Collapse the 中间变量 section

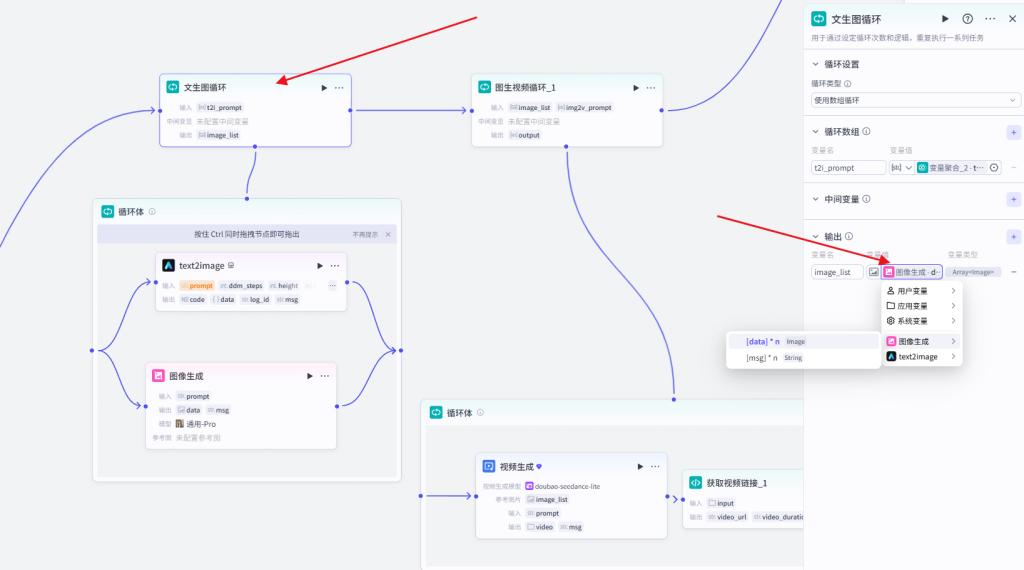[815, 199]
